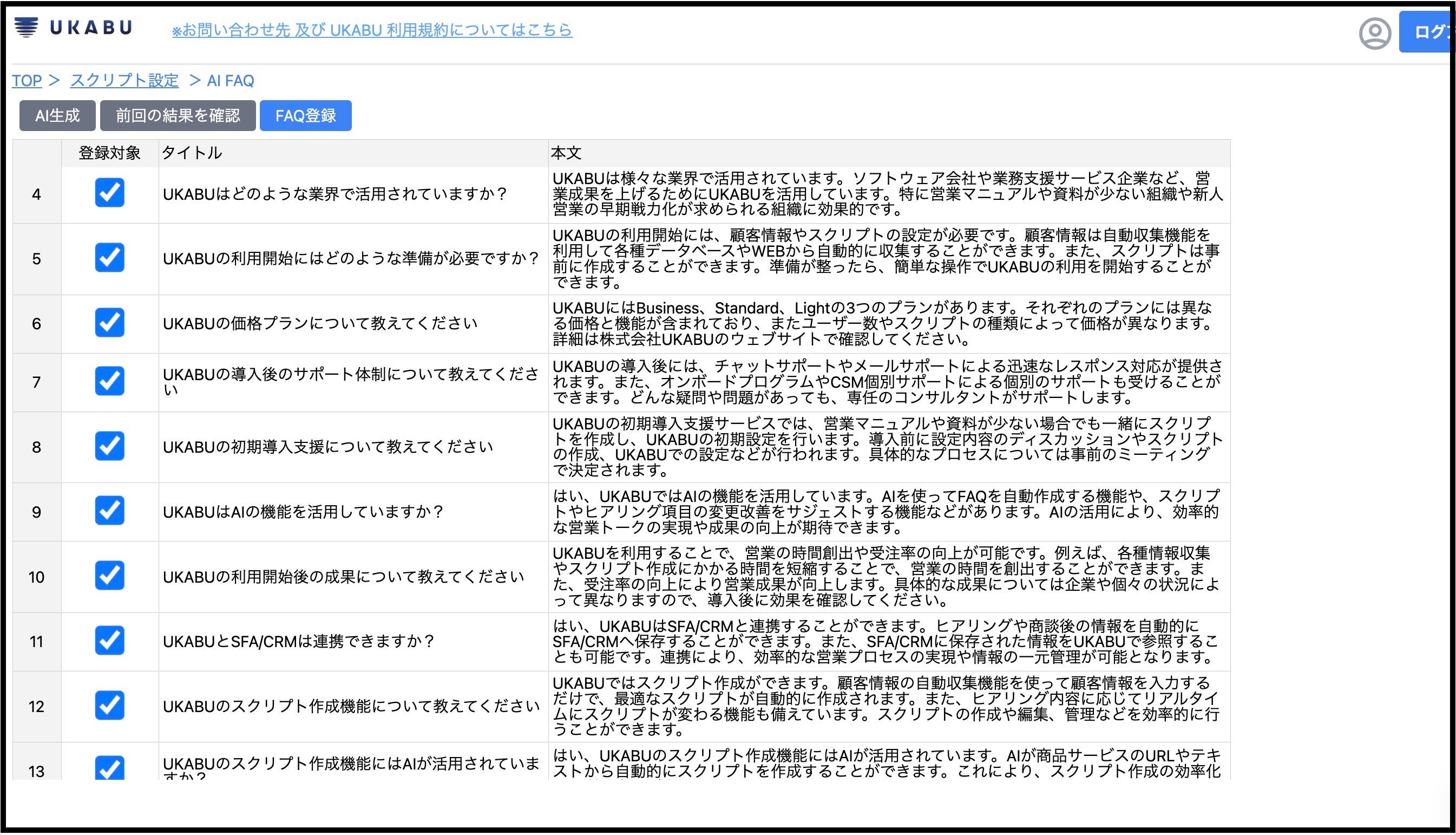
Task: Open the contact and terms link
Action: pyautogui.click(x=371, y=30)
